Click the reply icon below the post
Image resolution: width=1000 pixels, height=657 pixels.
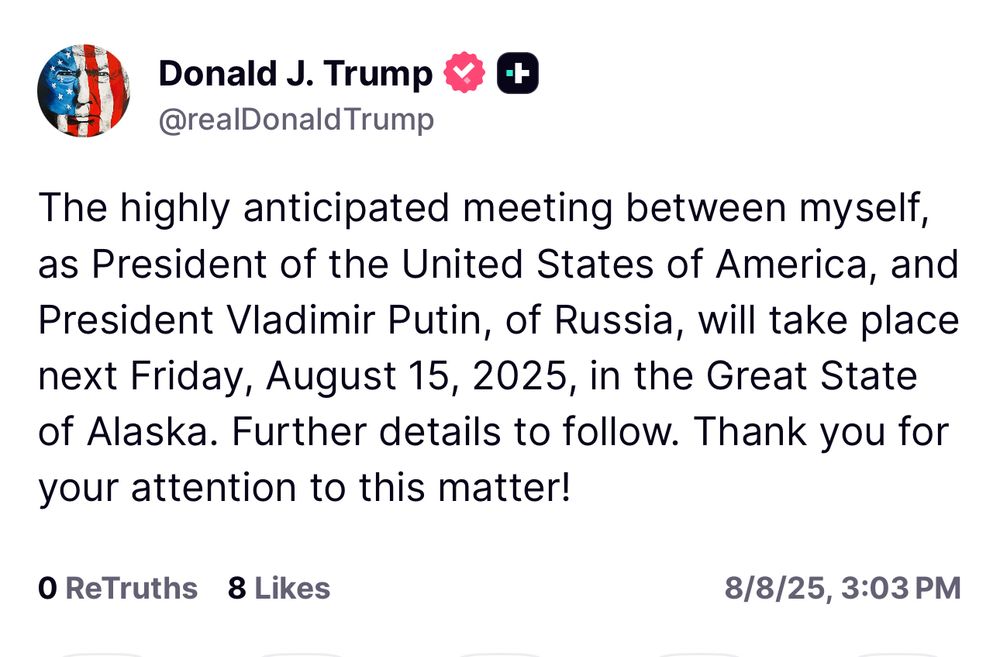point(100,652)
